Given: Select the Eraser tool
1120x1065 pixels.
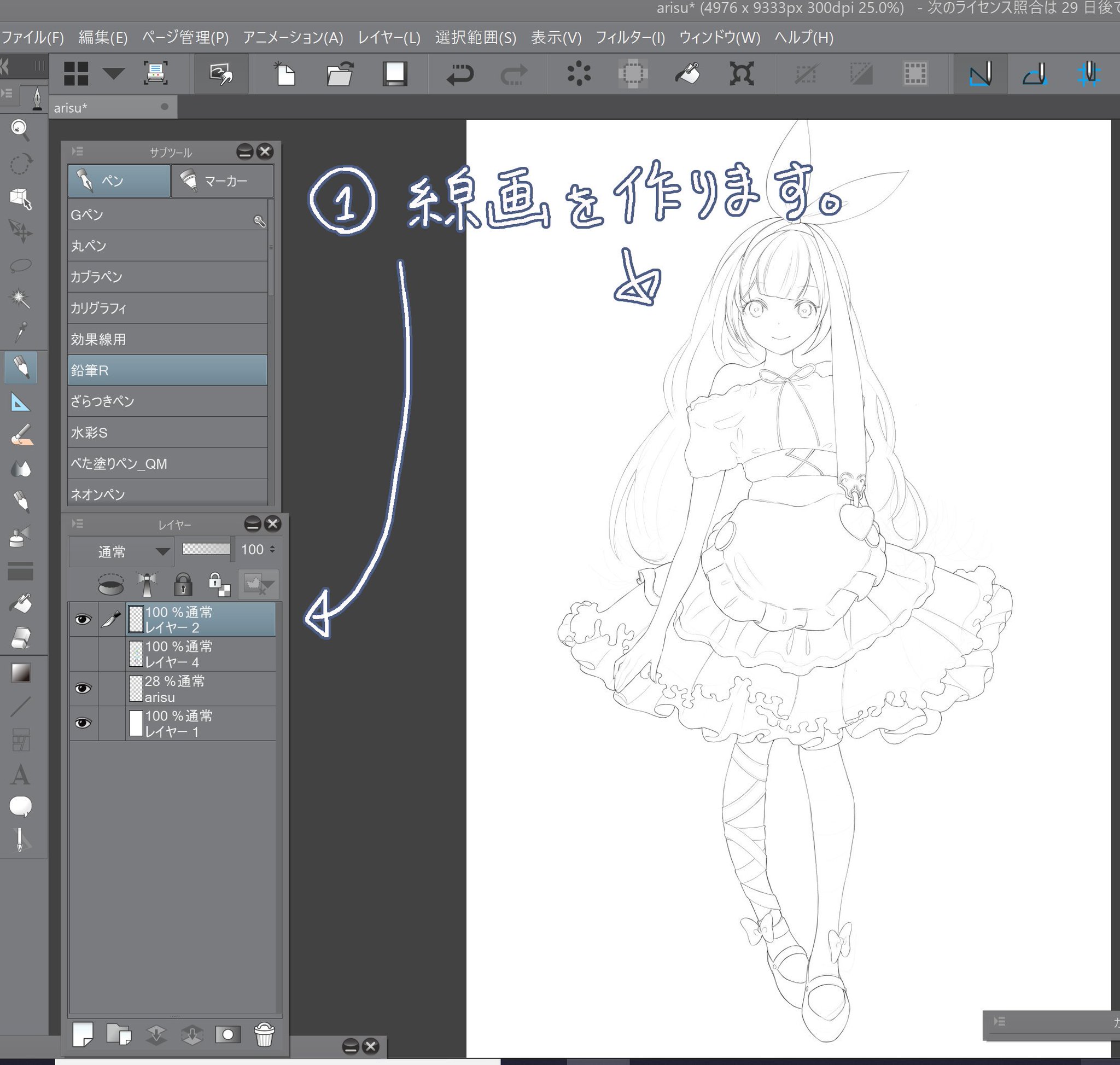Looking at the screenshot, I should tap(20, 638).
